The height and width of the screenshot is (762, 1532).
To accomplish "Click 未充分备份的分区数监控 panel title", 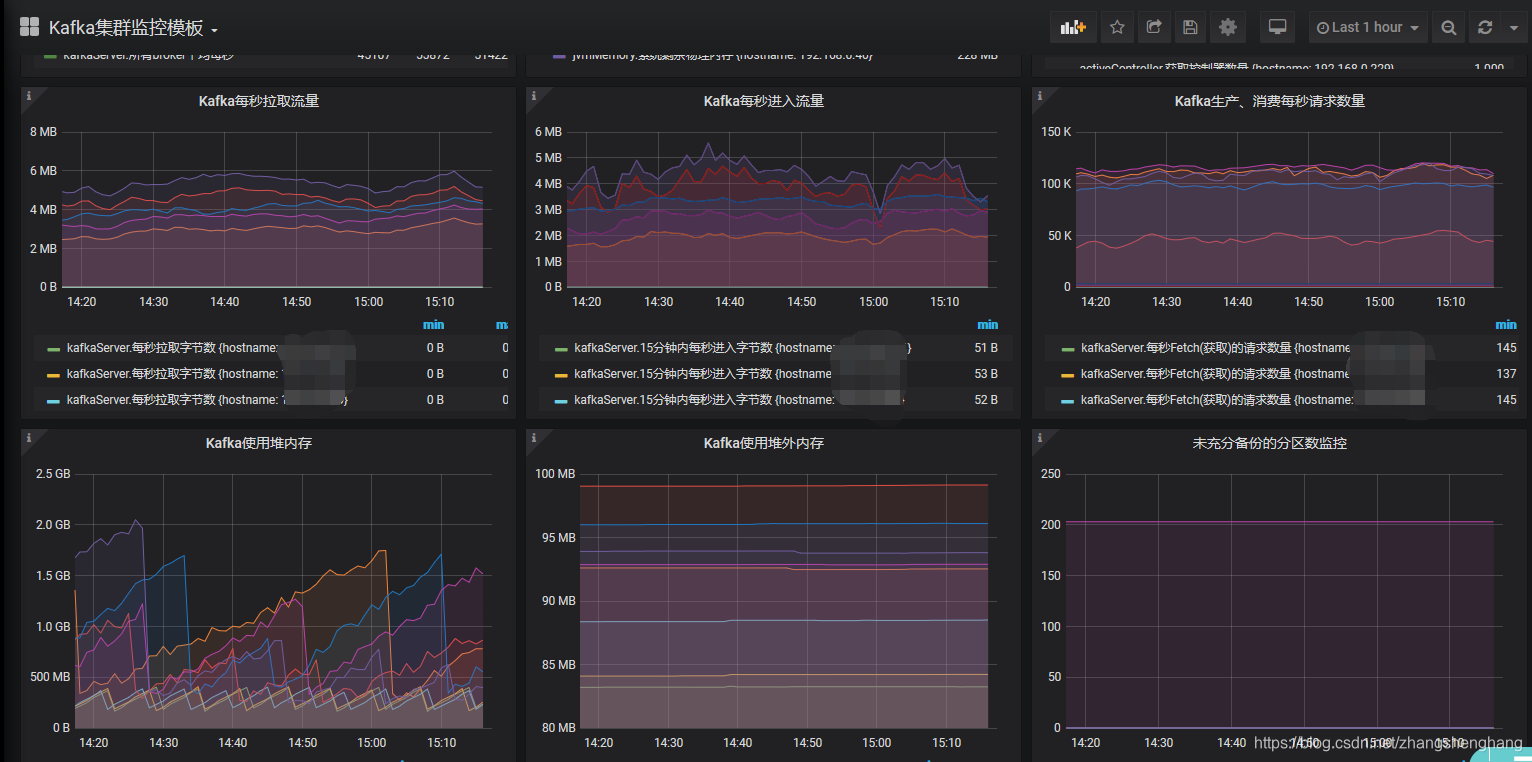I will click(x=1270, y=443).
